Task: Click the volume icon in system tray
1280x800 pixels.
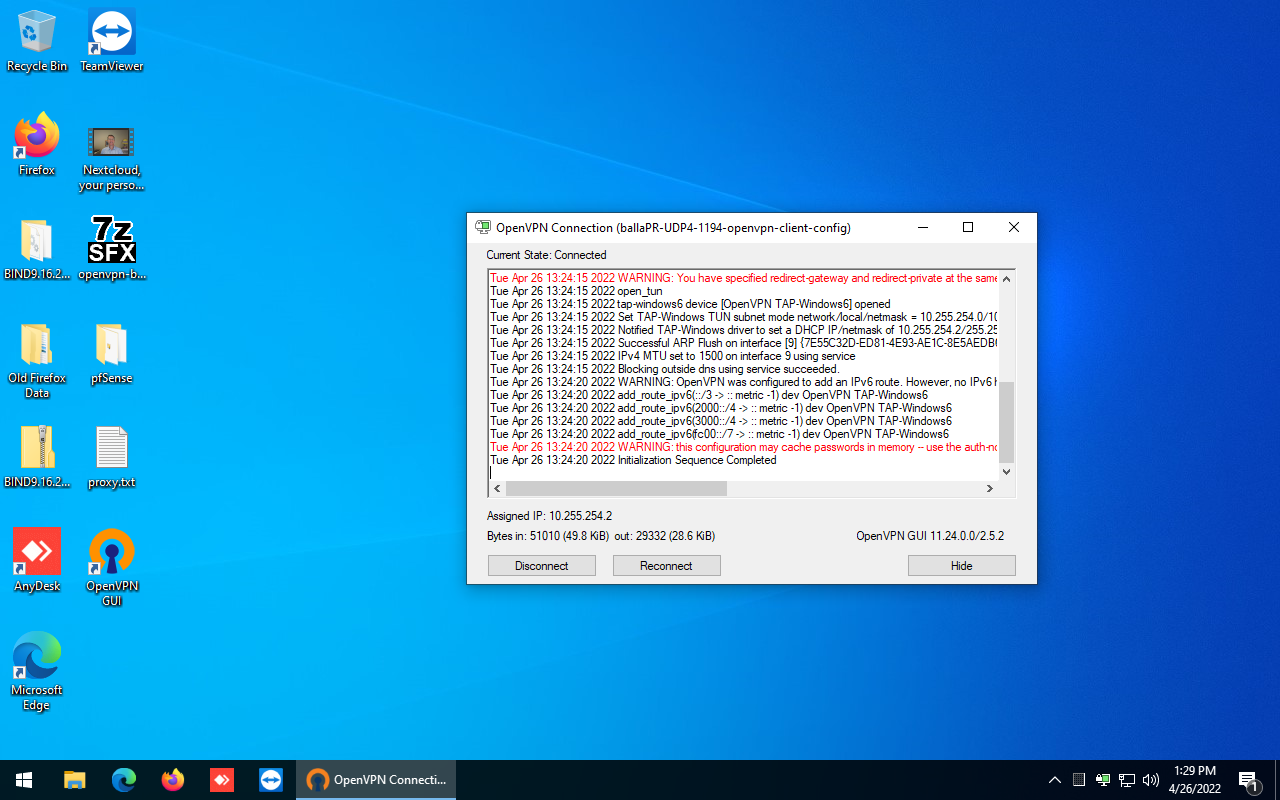Action: pos(1150,780)
